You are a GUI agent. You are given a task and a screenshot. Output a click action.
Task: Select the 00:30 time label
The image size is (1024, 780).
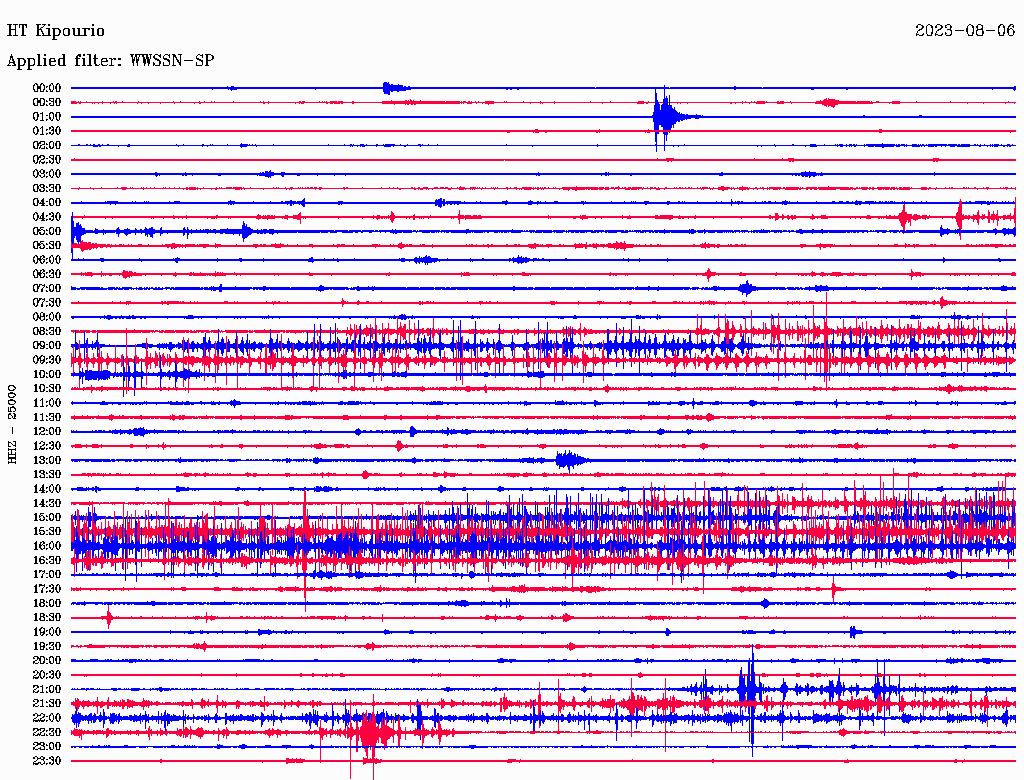click(47, 103)
